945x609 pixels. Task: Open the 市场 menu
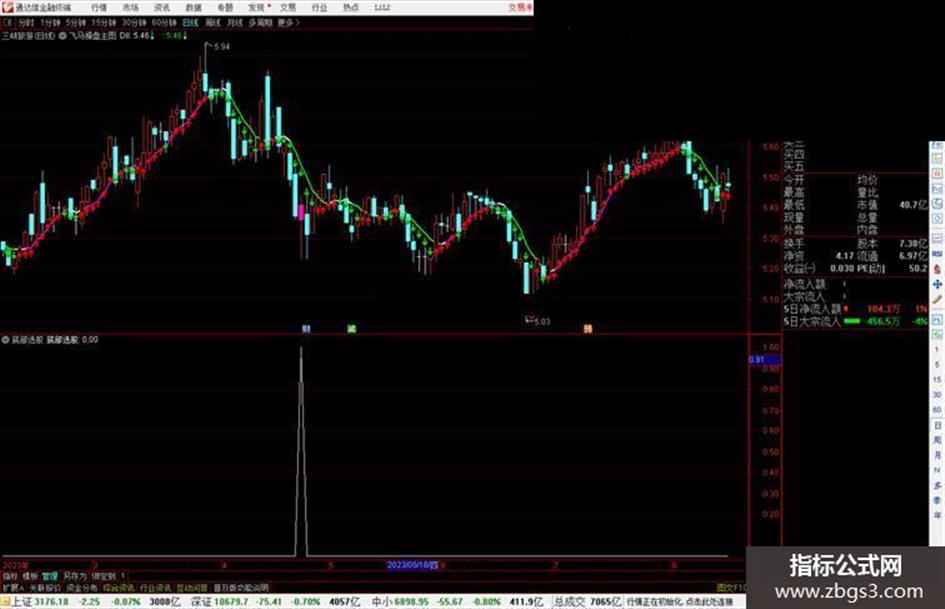click(130, 7)
